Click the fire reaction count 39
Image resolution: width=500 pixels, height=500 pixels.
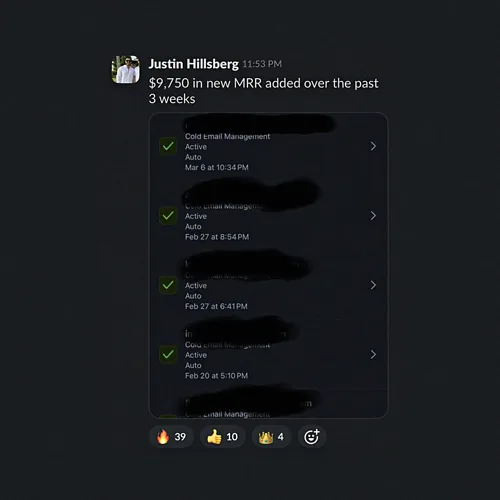180,437
